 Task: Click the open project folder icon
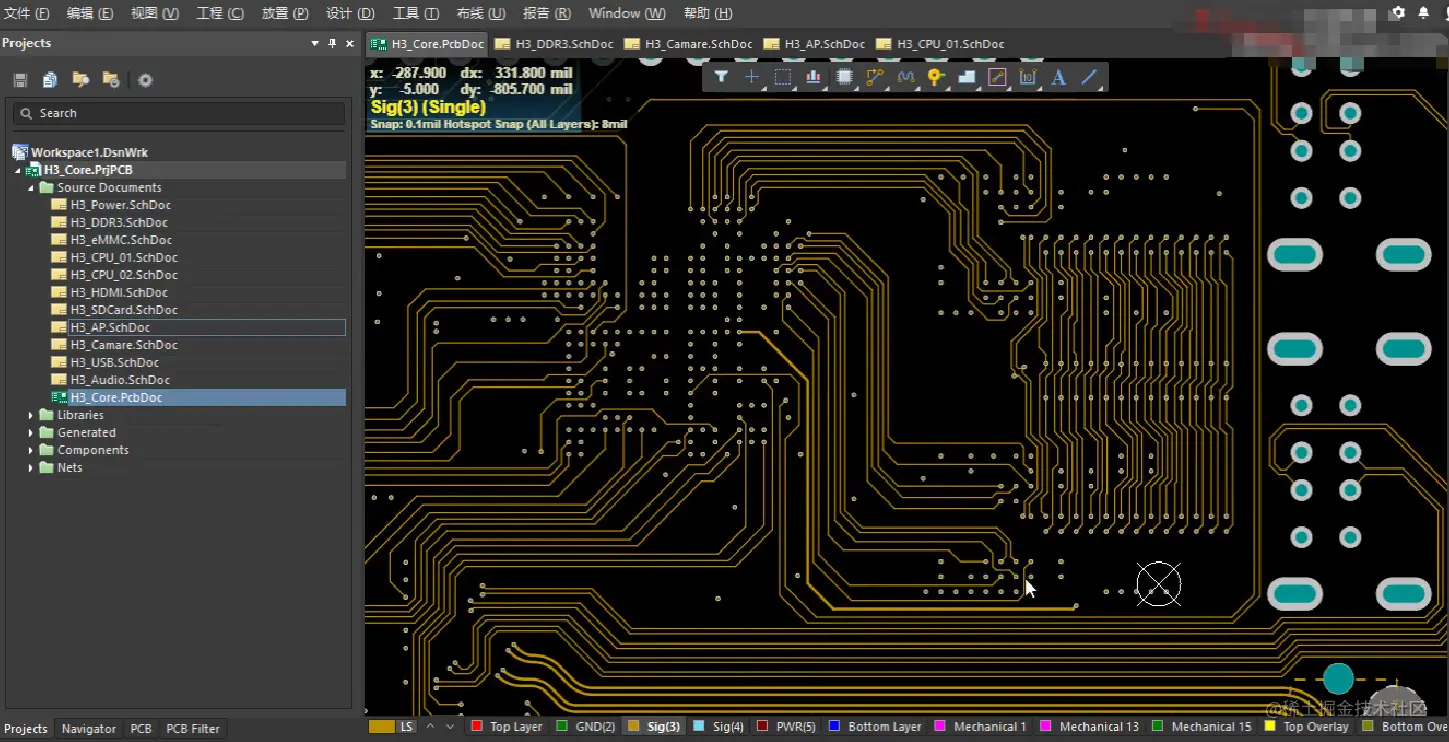pos(81,80)
